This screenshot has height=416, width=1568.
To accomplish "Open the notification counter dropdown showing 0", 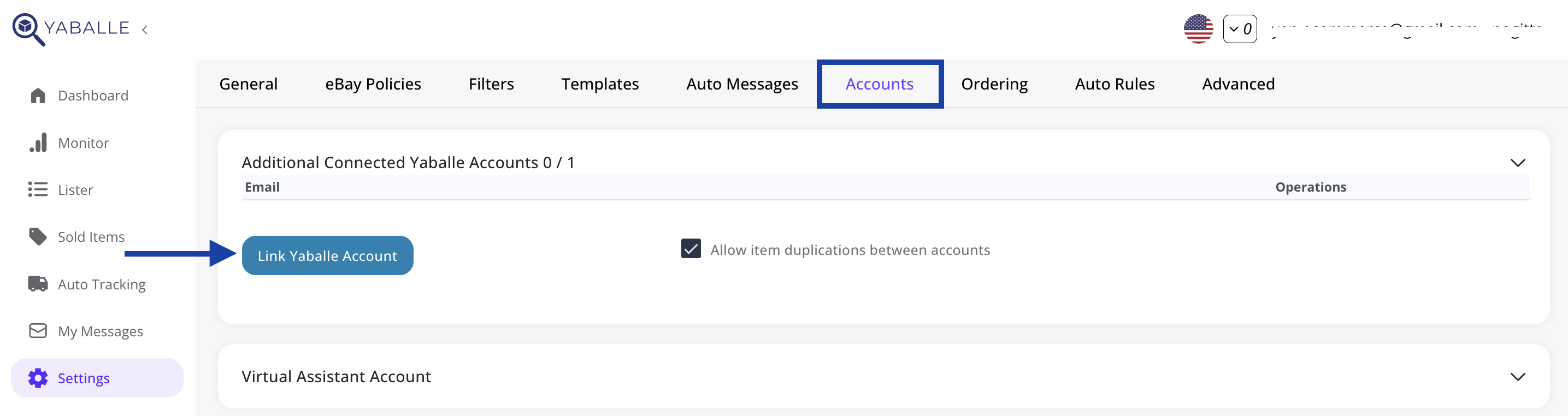I will 1240,29.
